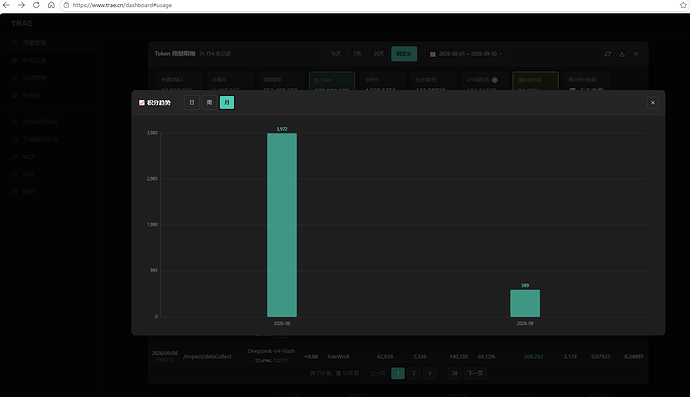This screenshot has height=397, width=690.
Task: Close the Token usage panel behind dialog
Action: (x=636, y=54)
